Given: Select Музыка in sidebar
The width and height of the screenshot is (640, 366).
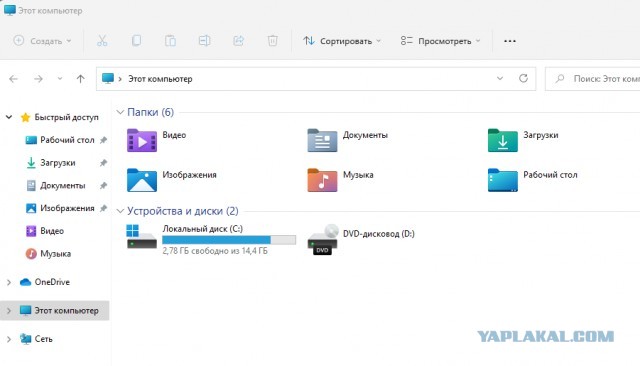Looking at the screenshot, I should [x=56, y=254].
